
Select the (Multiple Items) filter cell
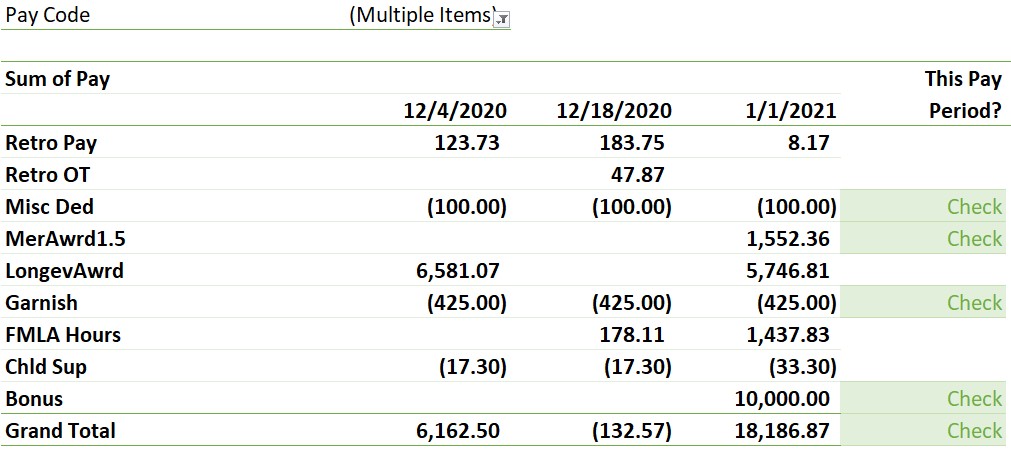tap(420, 16)
